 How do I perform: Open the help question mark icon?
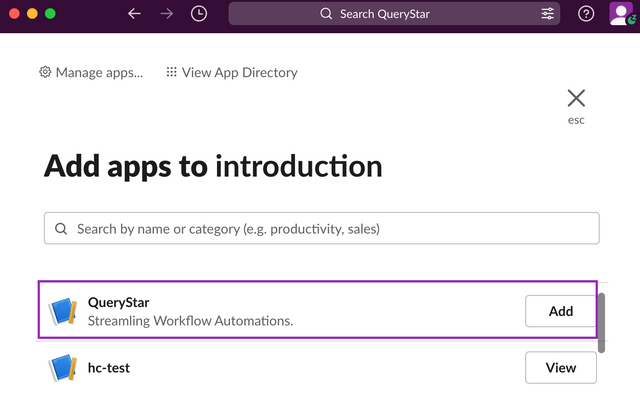tap(586, 14)
